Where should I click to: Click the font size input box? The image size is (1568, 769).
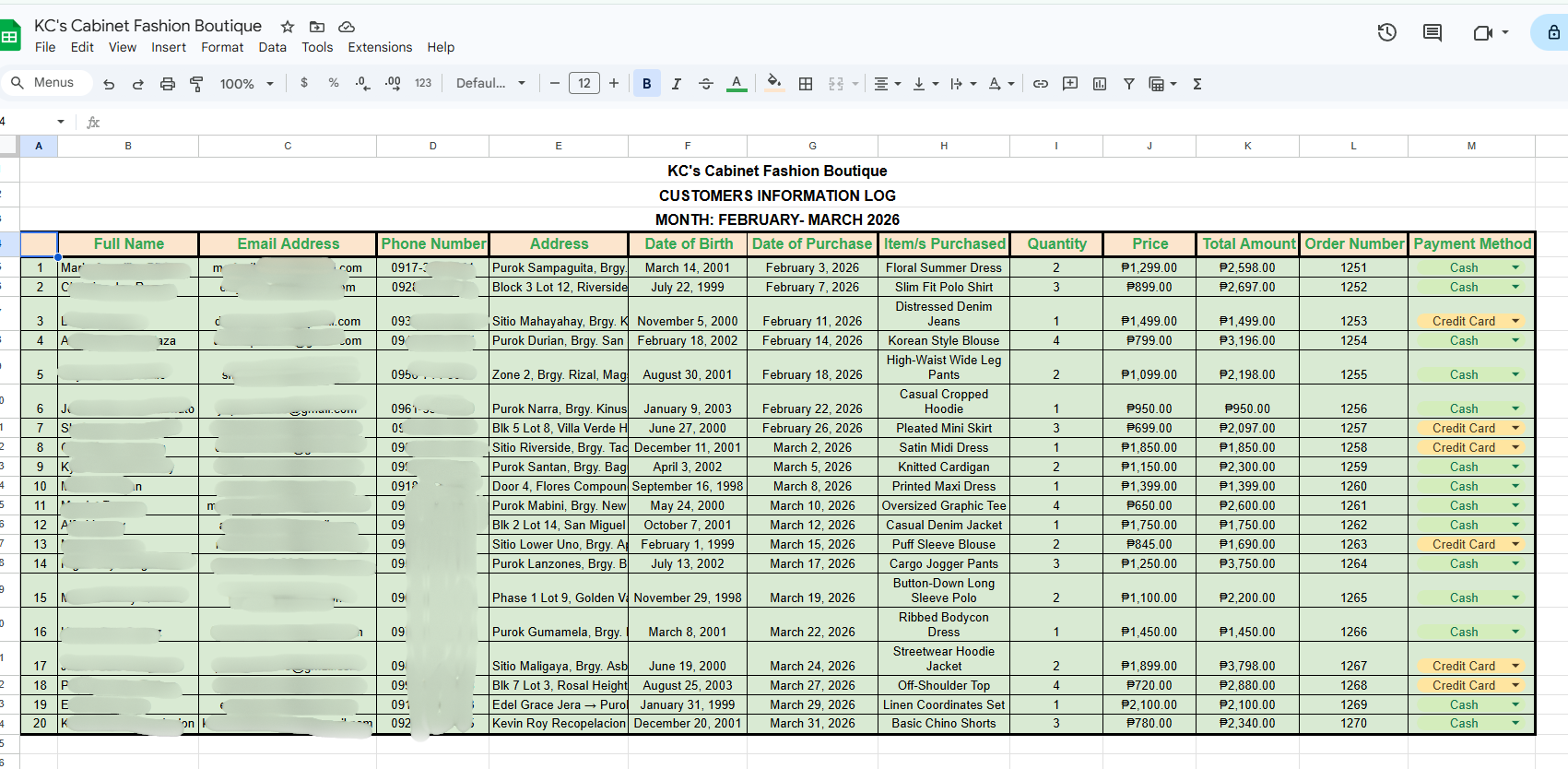(584, 84)
